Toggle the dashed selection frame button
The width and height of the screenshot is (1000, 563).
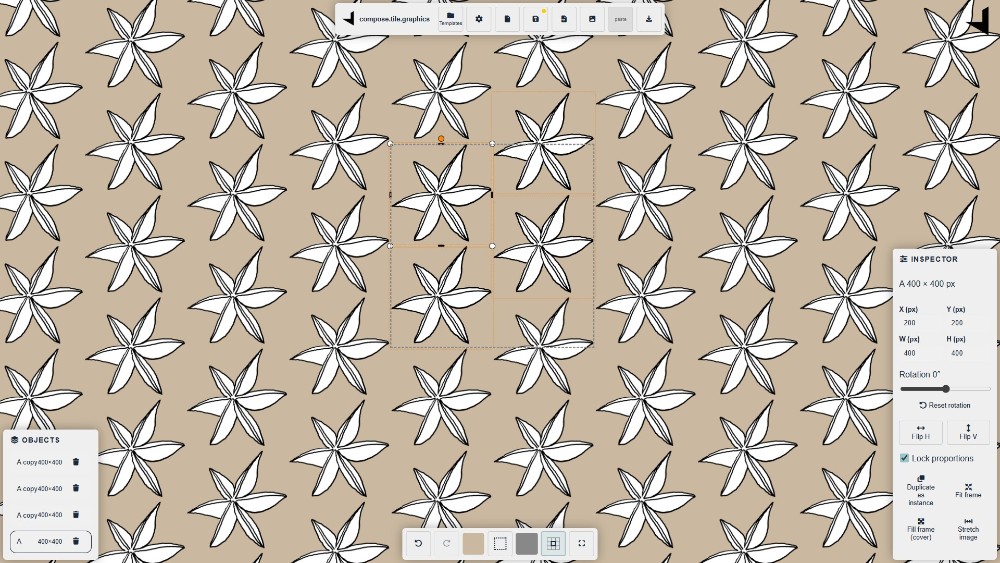(x=500, y=543)
